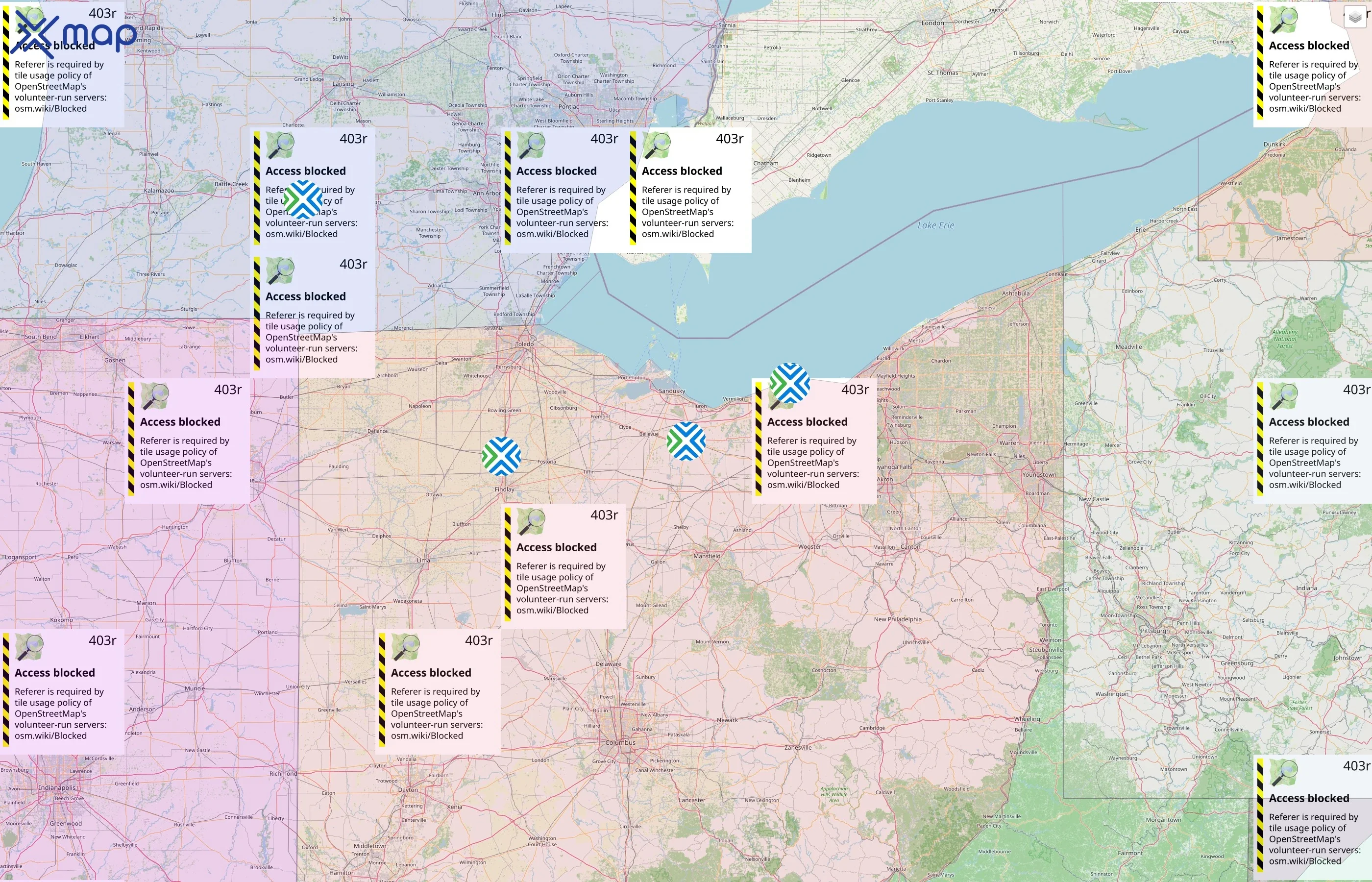Click the Flint label
Viewport: 1372px width, 882px height.
[498, 15]
